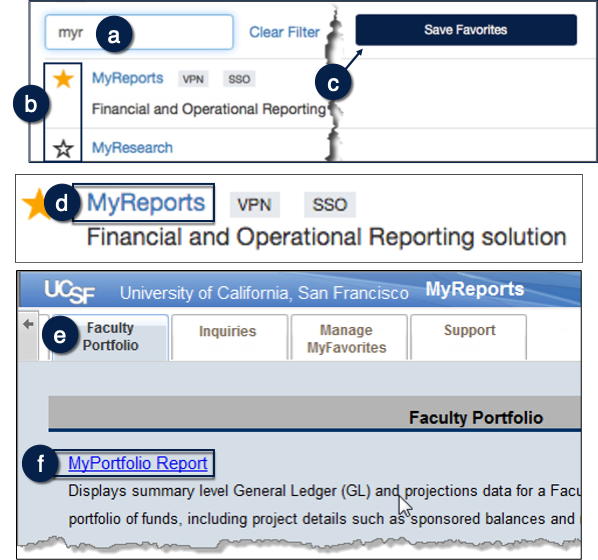Open the large boxed MyReports link

(x=146, y=203)
